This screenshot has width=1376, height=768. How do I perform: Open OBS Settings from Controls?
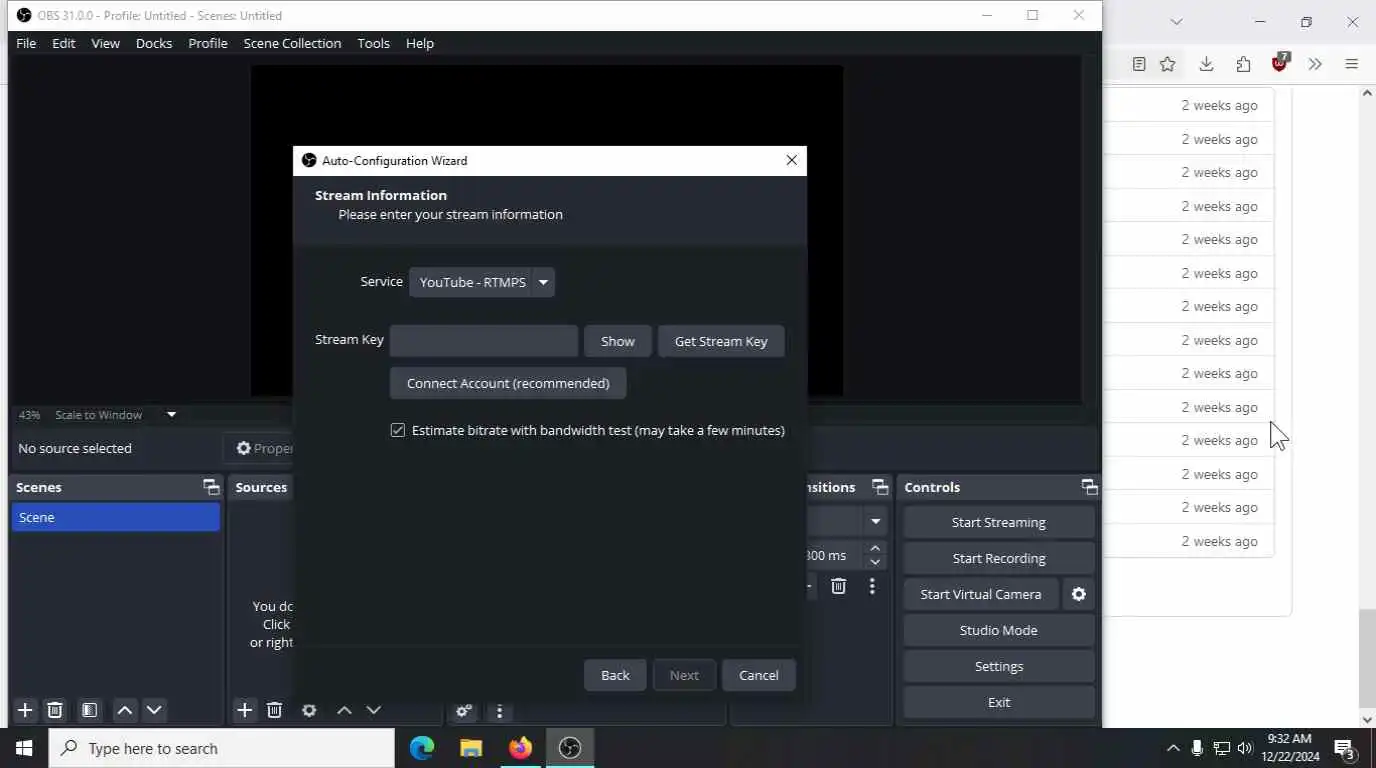(999, 666)
